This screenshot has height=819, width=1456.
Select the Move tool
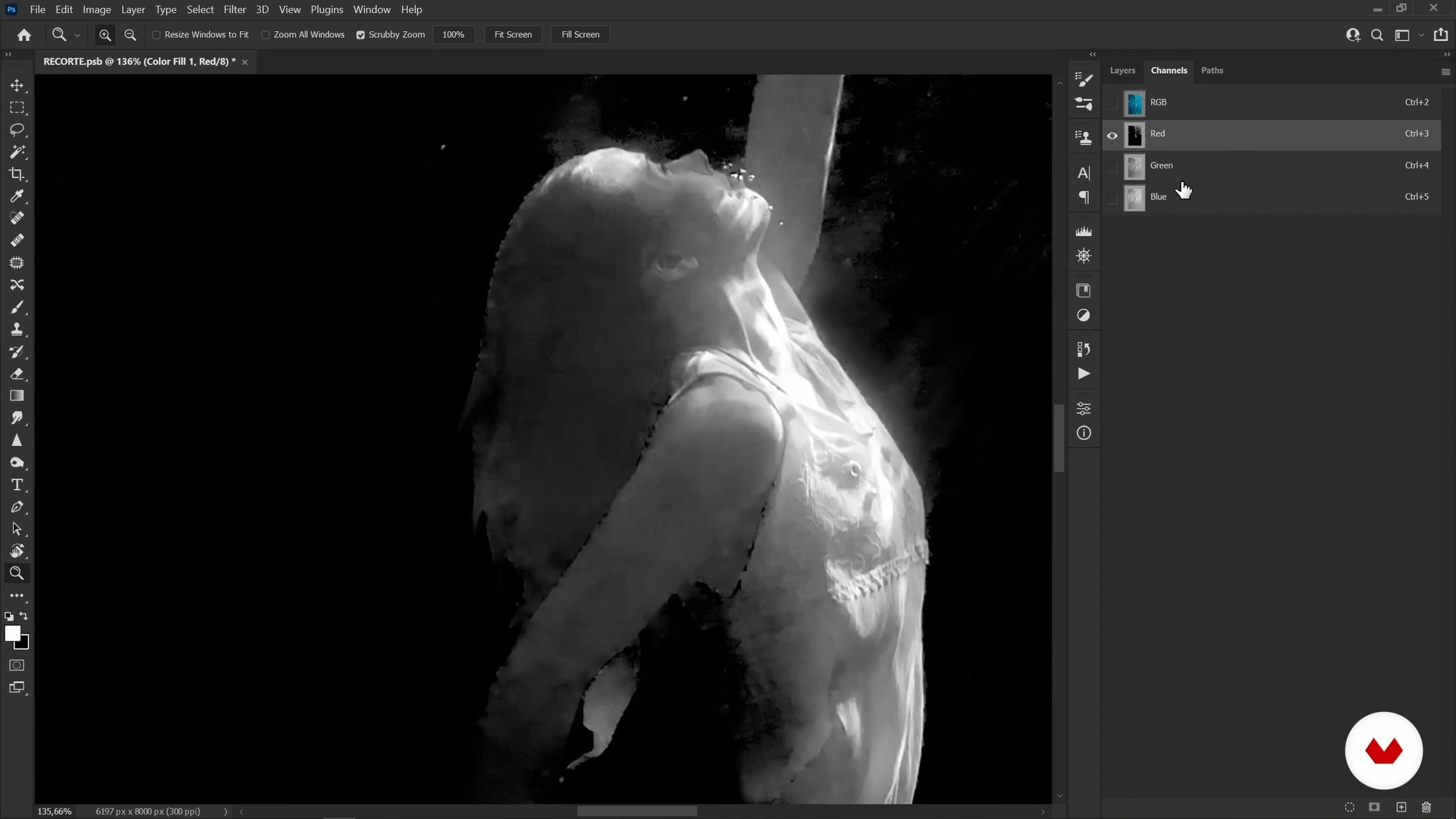[17, 86]
